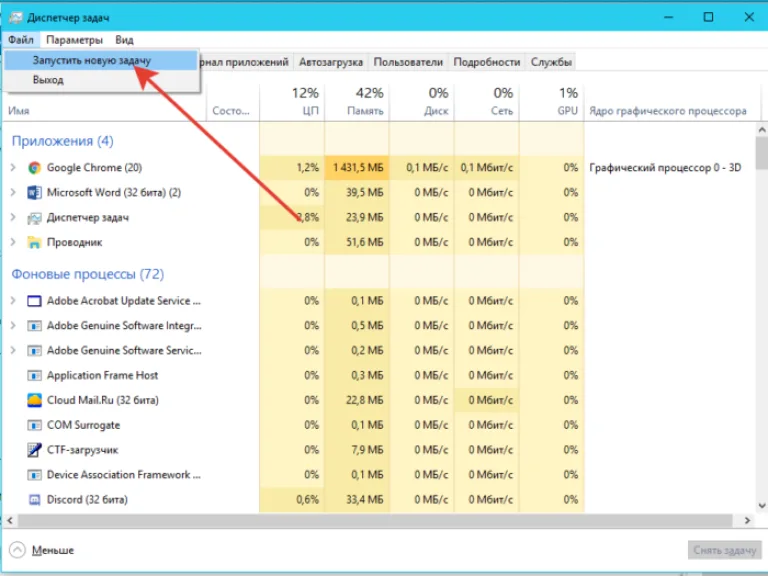Click the CTF-загрузчик pen icon
The image size is (768, 576).
[34, 450]
